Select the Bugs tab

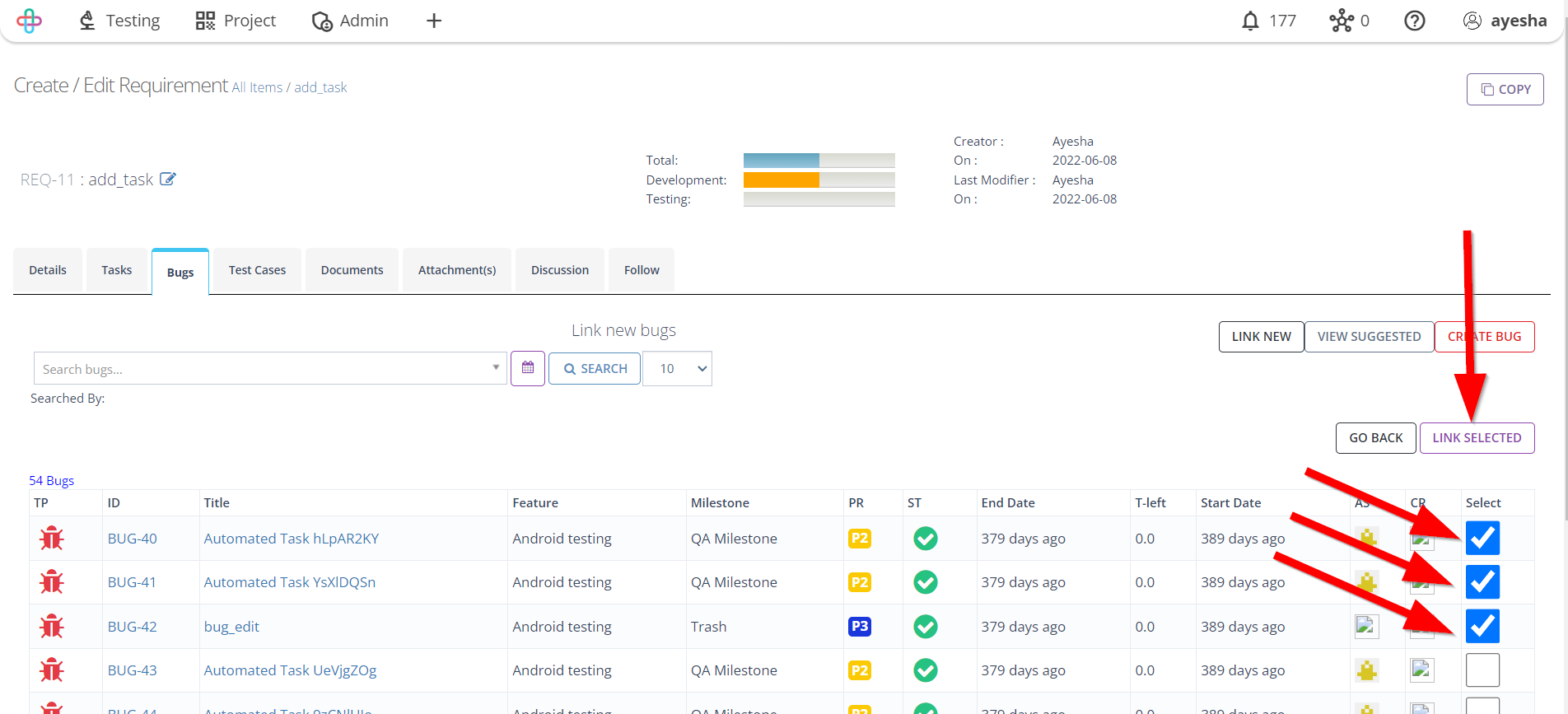click(x=180, y=272)
